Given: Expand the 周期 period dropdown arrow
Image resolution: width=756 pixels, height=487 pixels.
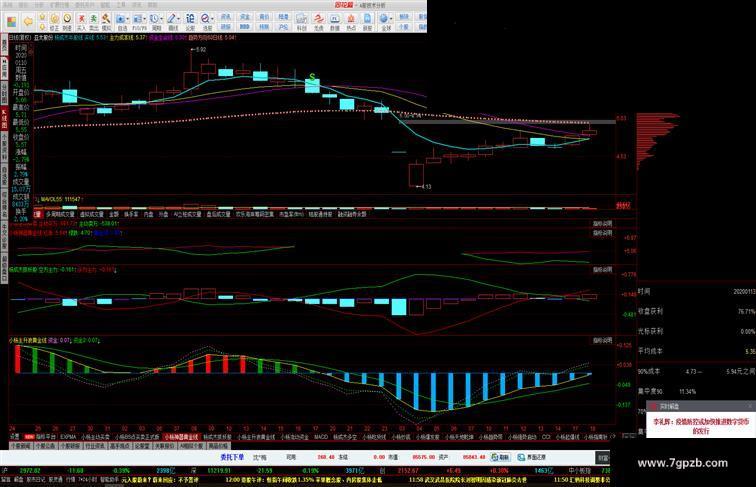Looking at the screenshot, I should 162,19.
